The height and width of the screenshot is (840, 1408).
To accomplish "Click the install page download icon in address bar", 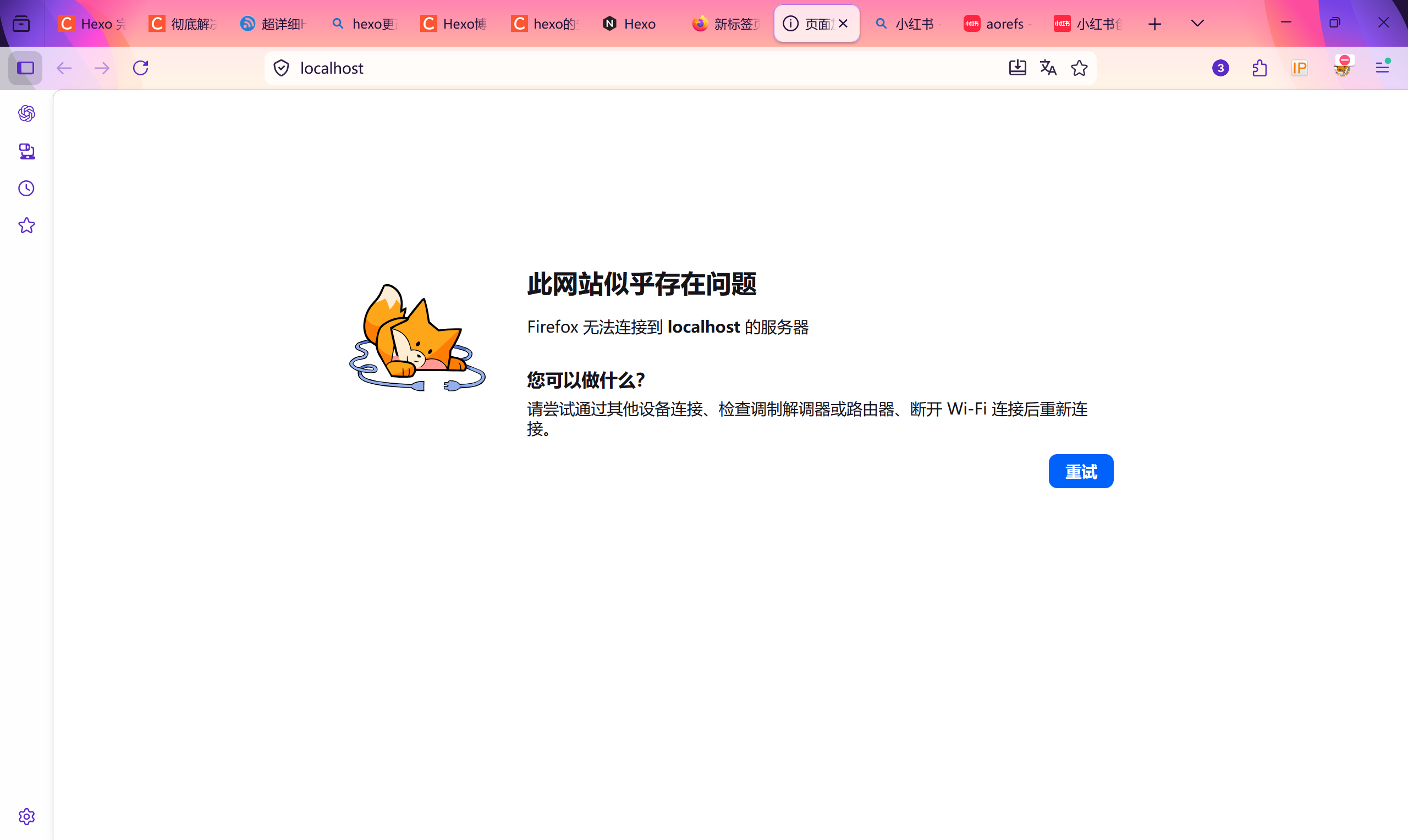I will (1018, 68).
